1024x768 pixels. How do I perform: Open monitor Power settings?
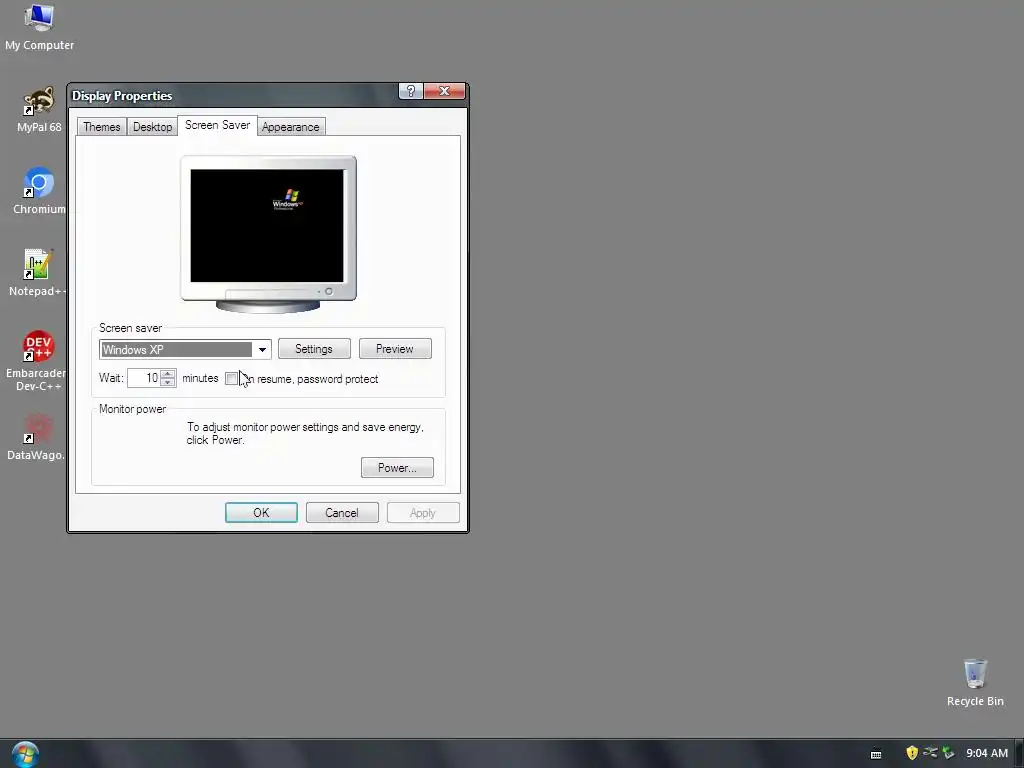397,468
